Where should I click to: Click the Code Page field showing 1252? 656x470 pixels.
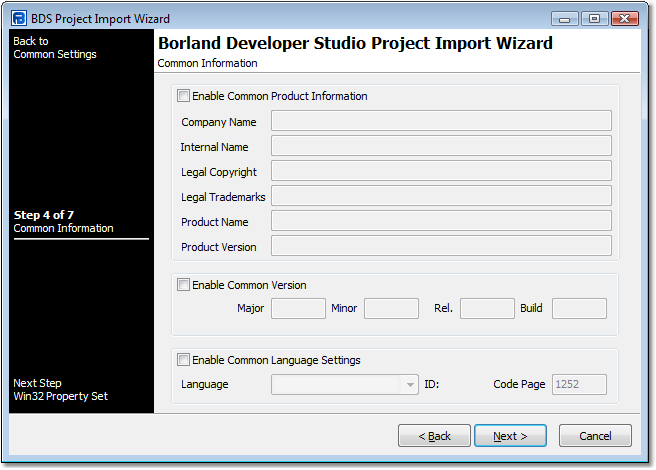(579, 384)
